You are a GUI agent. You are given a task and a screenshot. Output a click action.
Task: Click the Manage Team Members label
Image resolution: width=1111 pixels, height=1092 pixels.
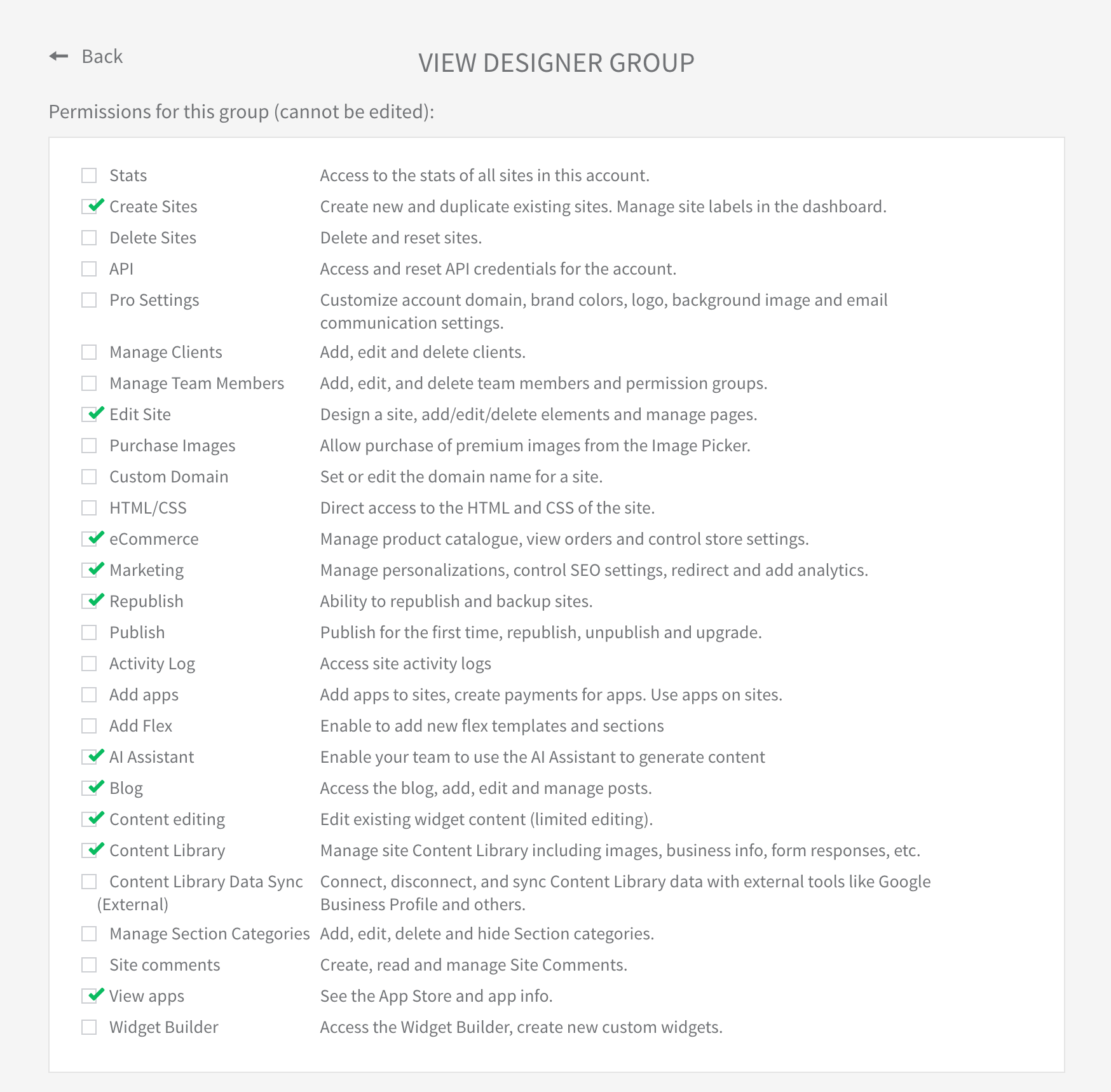click(196, 383)
